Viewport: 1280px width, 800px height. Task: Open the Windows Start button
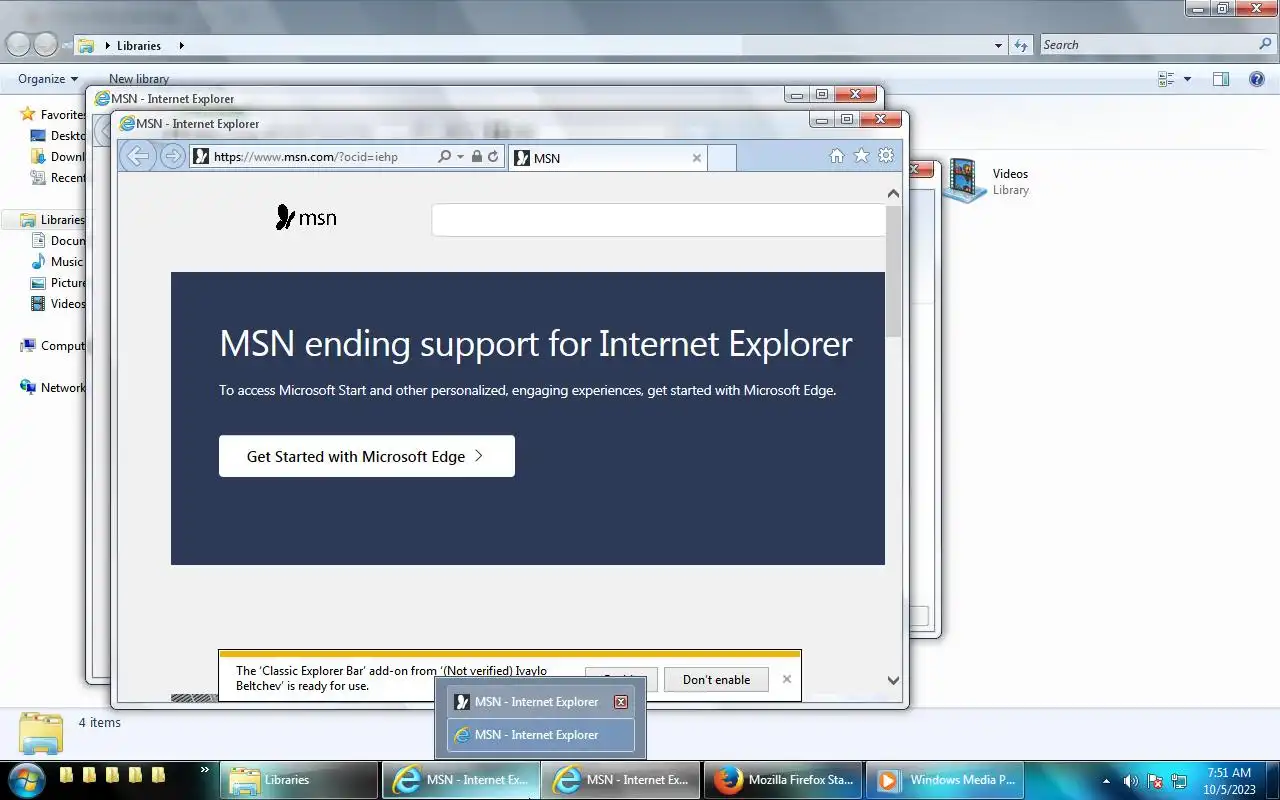click(x=26, y=779)
